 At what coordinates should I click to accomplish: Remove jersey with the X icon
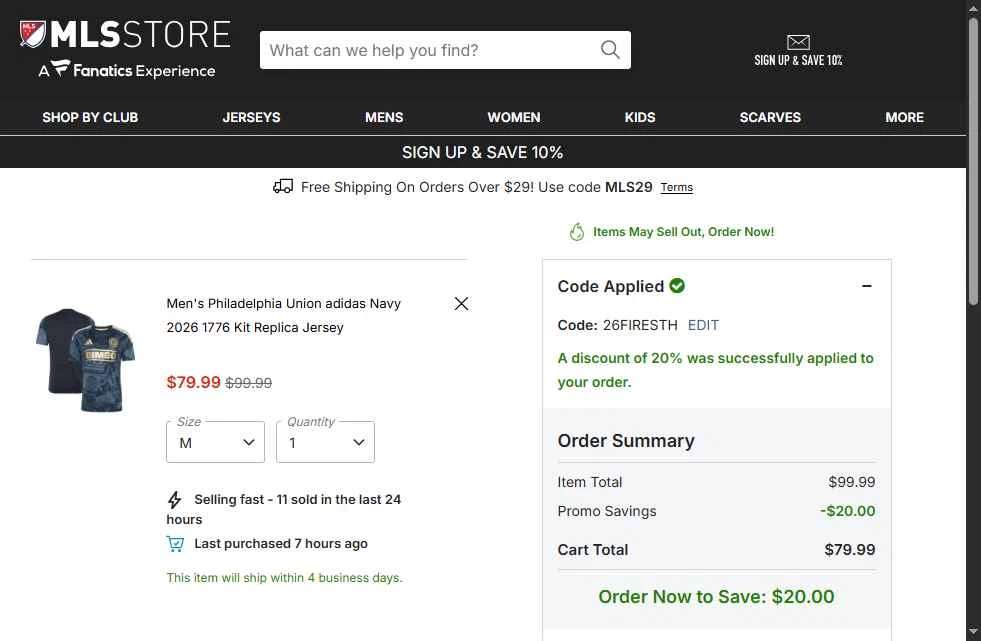[461, 303]
